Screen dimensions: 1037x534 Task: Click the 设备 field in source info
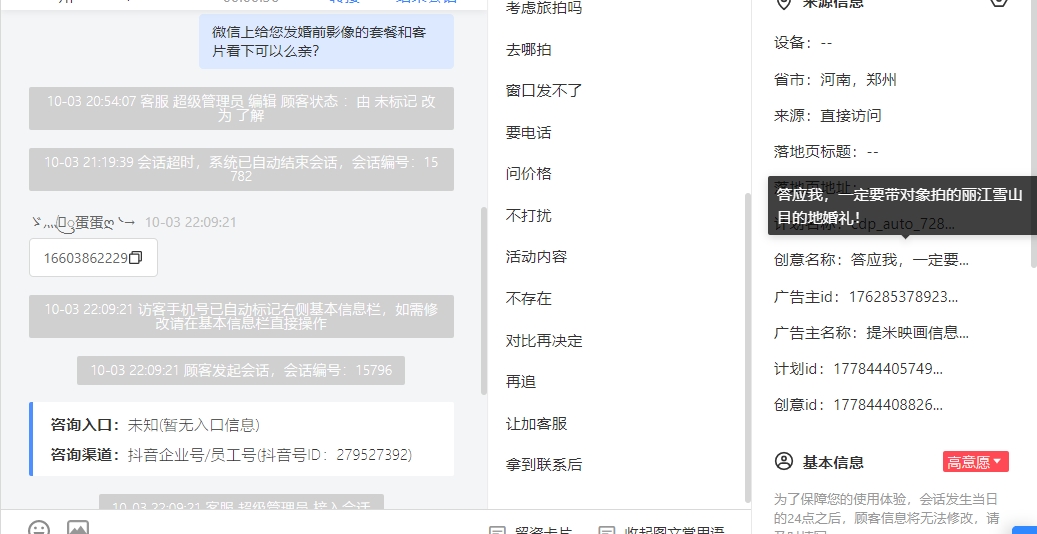pyautogui.click(x=803, y=43)
